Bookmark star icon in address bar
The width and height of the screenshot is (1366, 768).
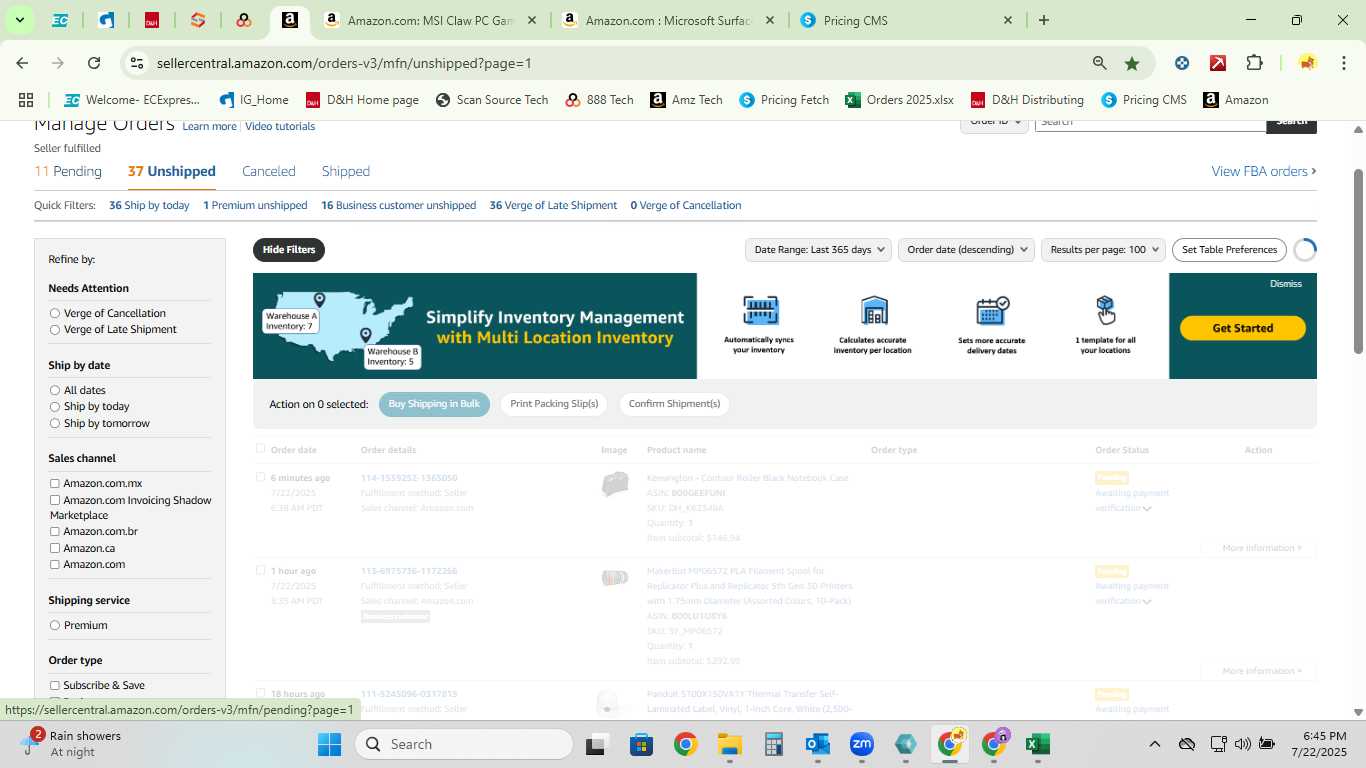click(x=1132, y=63)
